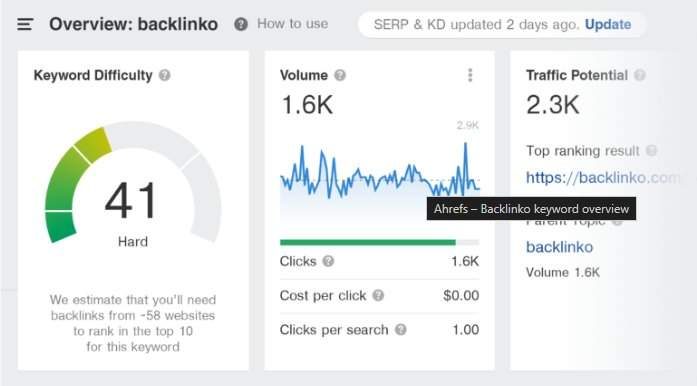Click the Clicks help icon
Screen dimensions: 697x386
point(328,261)
